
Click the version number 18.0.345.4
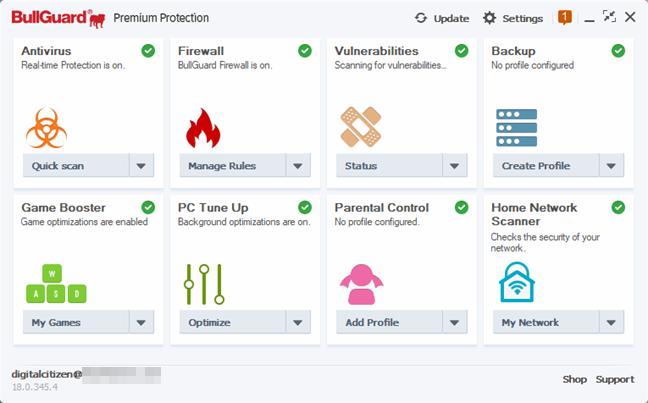[x=35, y=387]
